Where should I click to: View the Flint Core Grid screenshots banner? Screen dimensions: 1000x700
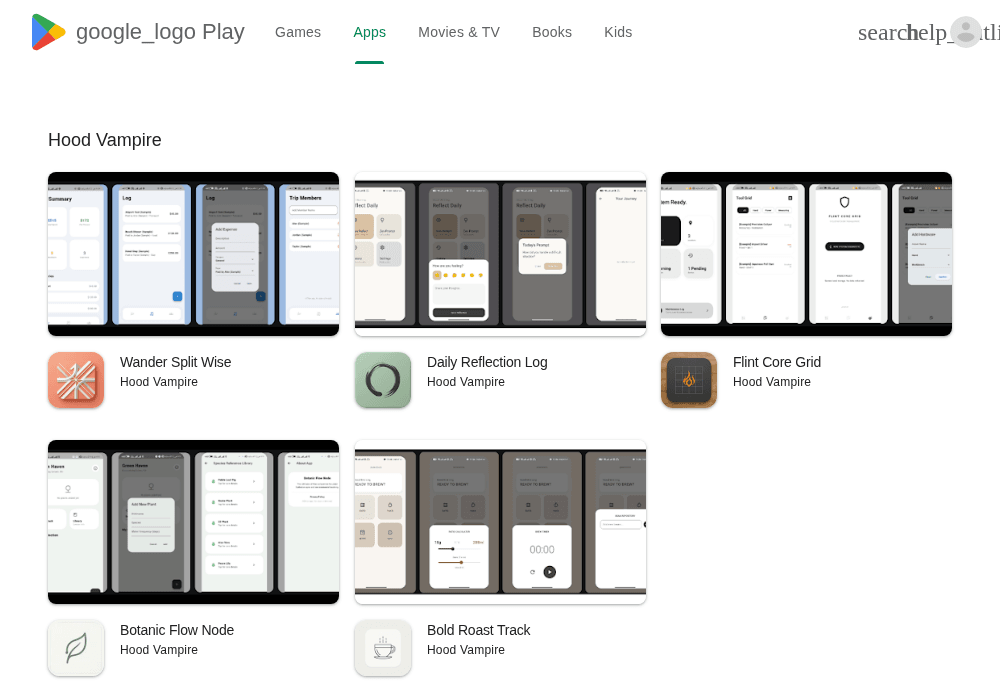[806, 254]
